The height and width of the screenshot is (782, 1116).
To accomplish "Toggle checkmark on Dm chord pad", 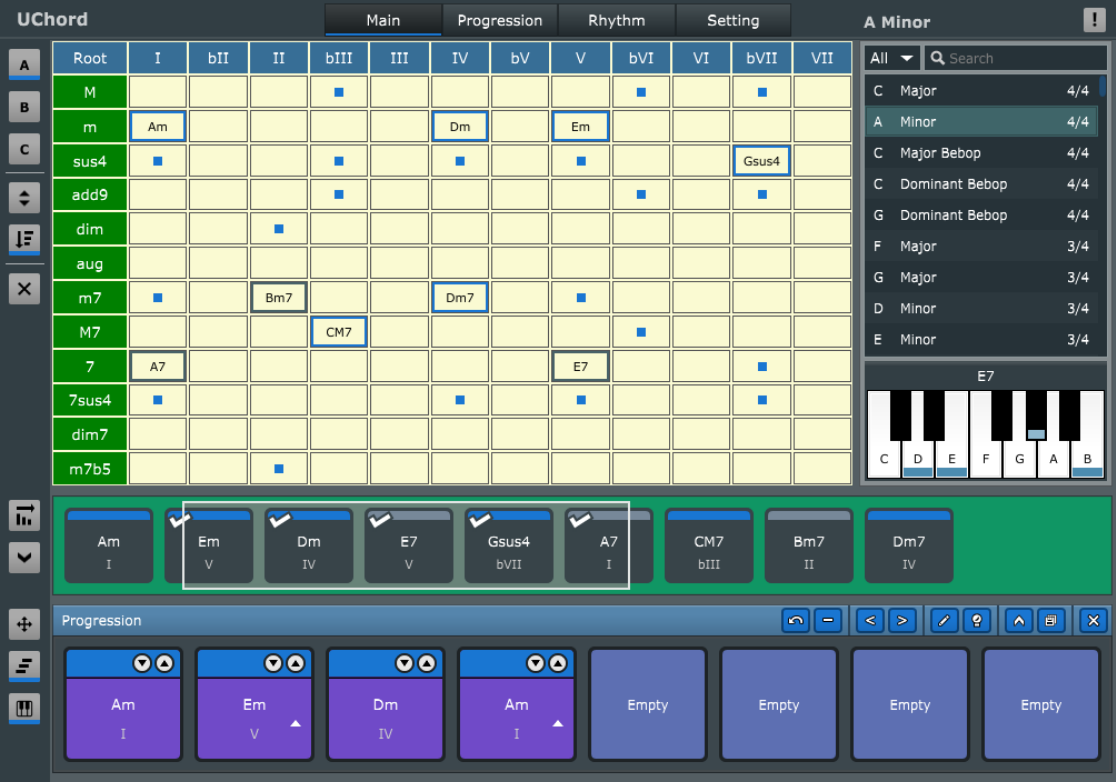I will pyautogui.click(x=280, y=520).
